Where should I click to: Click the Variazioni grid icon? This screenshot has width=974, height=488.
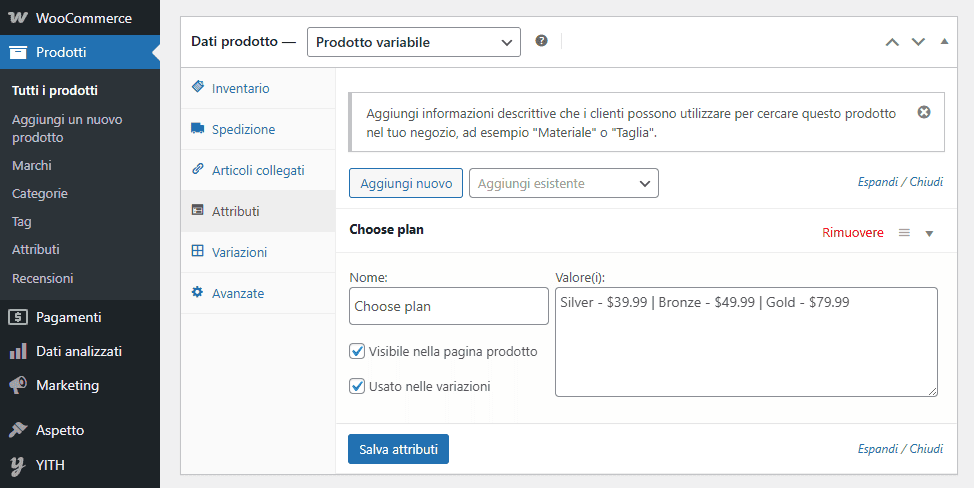(198, 251)
